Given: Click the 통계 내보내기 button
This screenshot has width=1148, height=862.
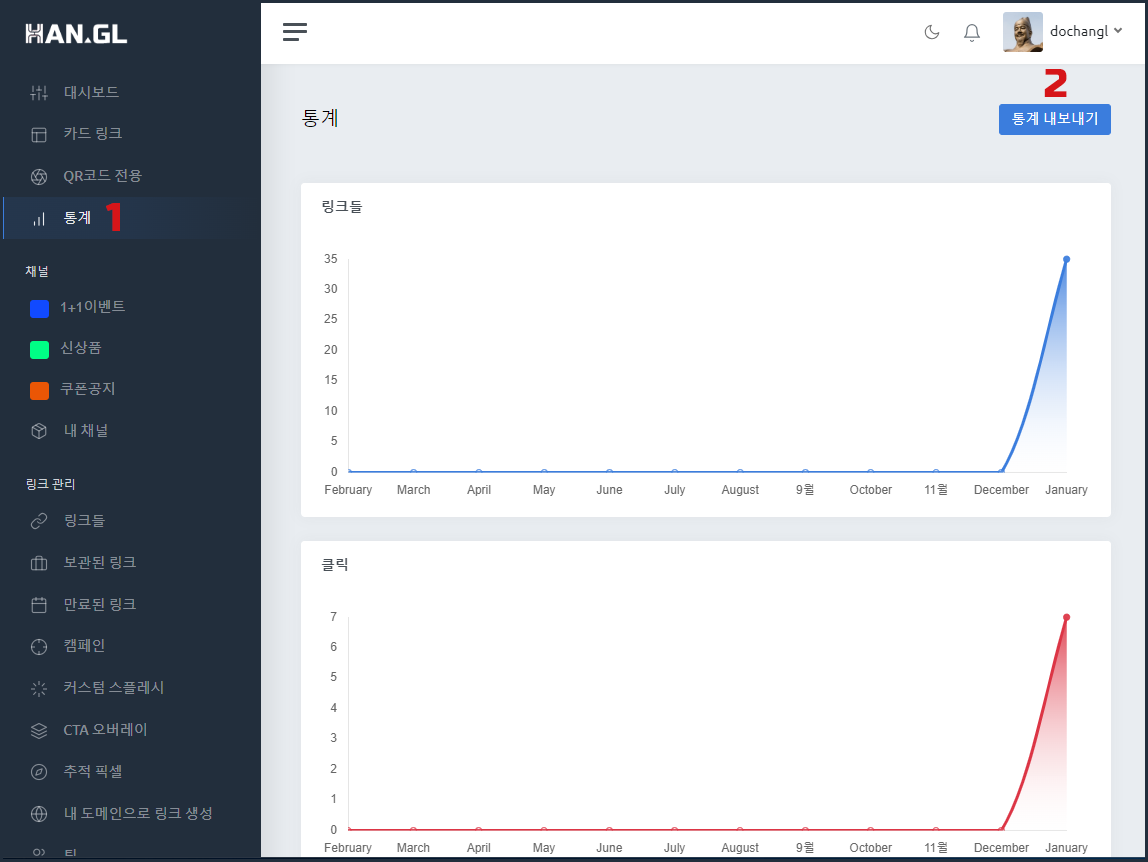Looking at the screenshot, I should pos(1054,119).
